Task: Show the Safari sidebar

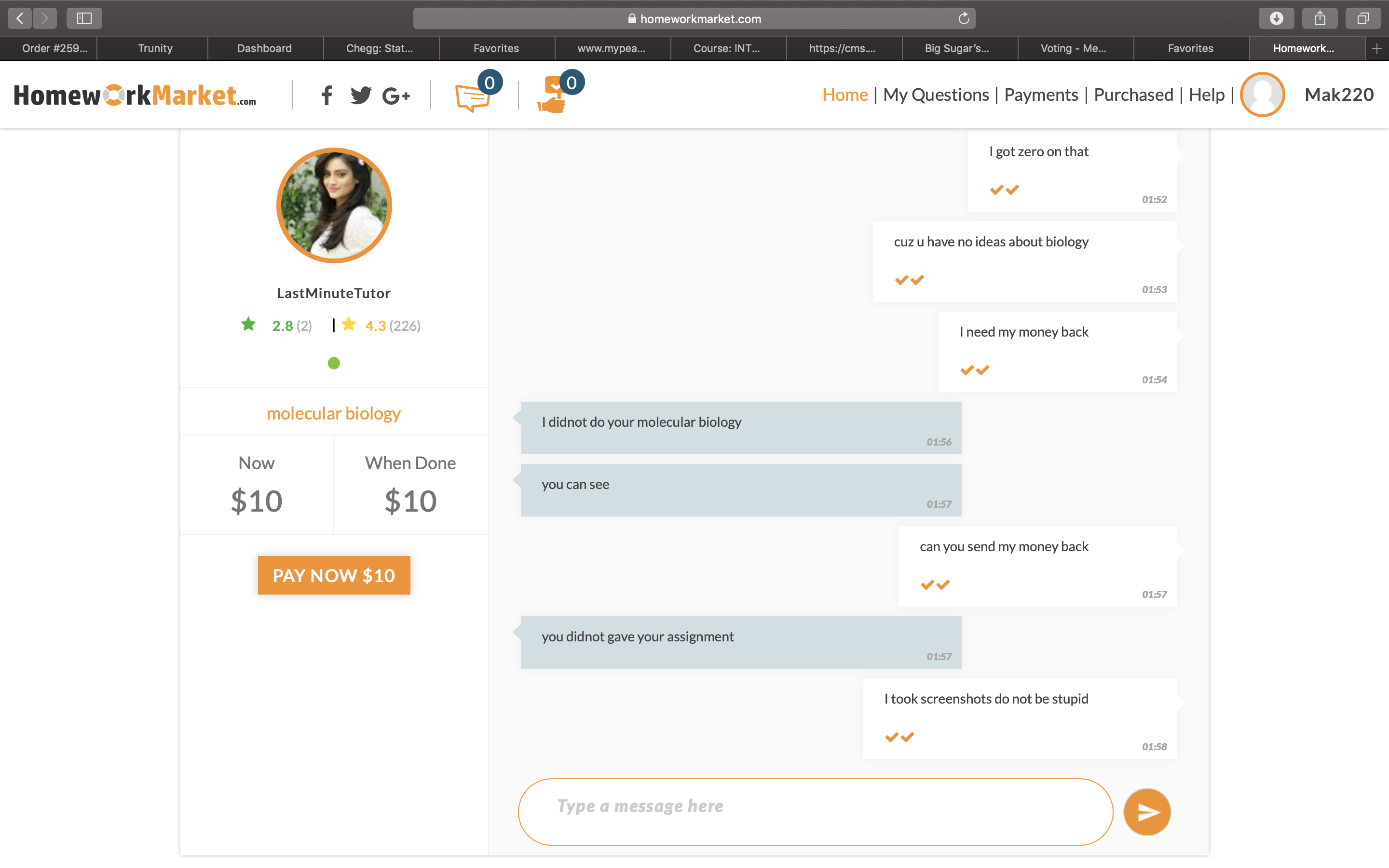Action: [x=84, y=18]
